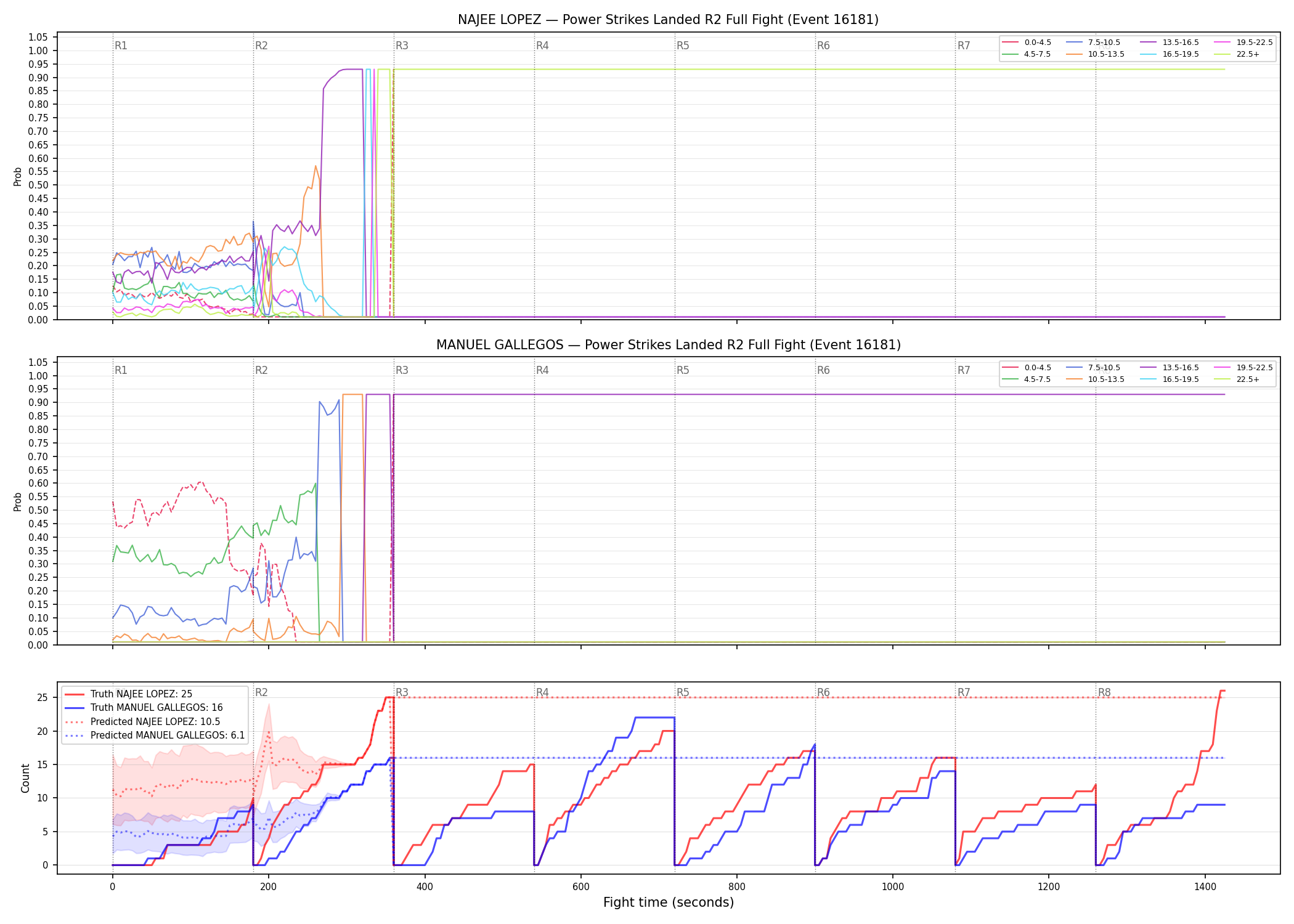Click the R8 round marker in bottom chart
This screenshot has height=924, width=1294.
point(1104,692)
